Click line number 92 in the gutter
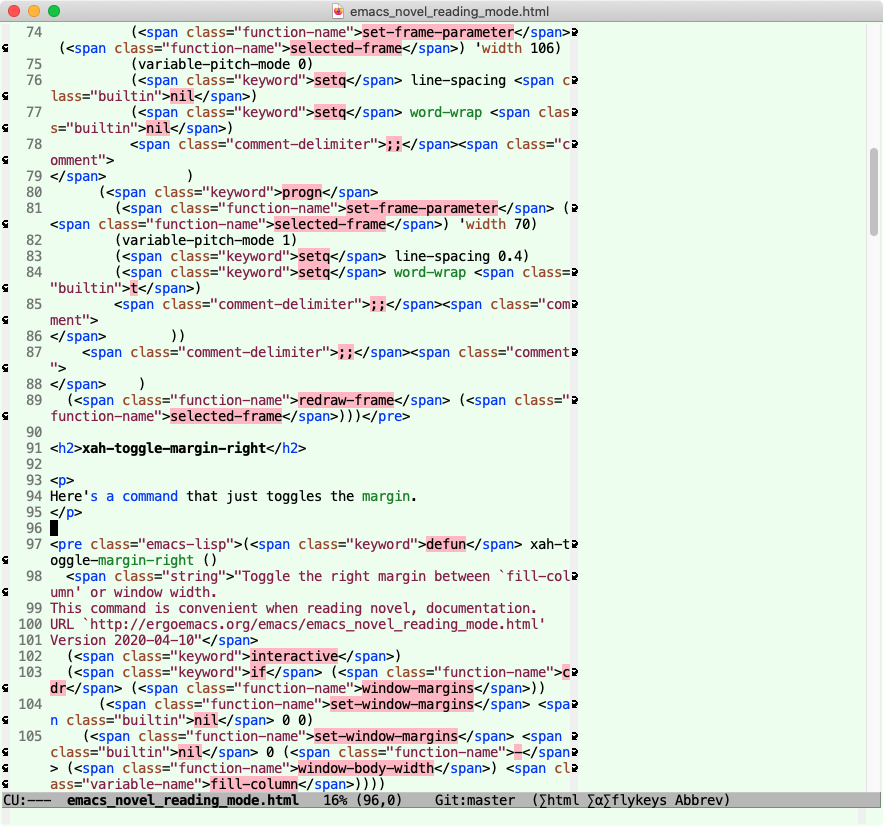Image resolution: width=883 pixels, height=826 pixels. (34, 464)
